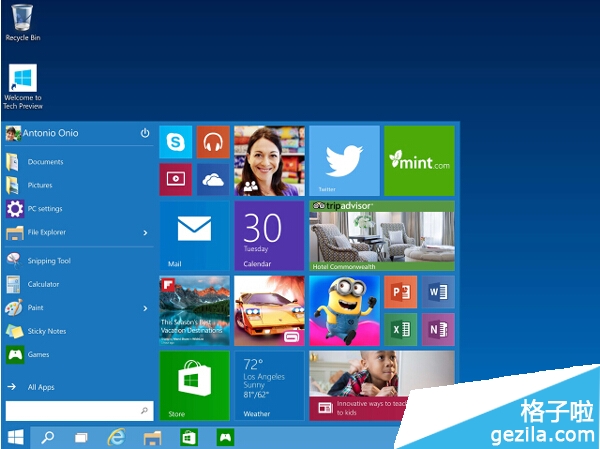Screen dimensions: 600x449
Task: Open the OneNote tile
Action: (438, 330)
